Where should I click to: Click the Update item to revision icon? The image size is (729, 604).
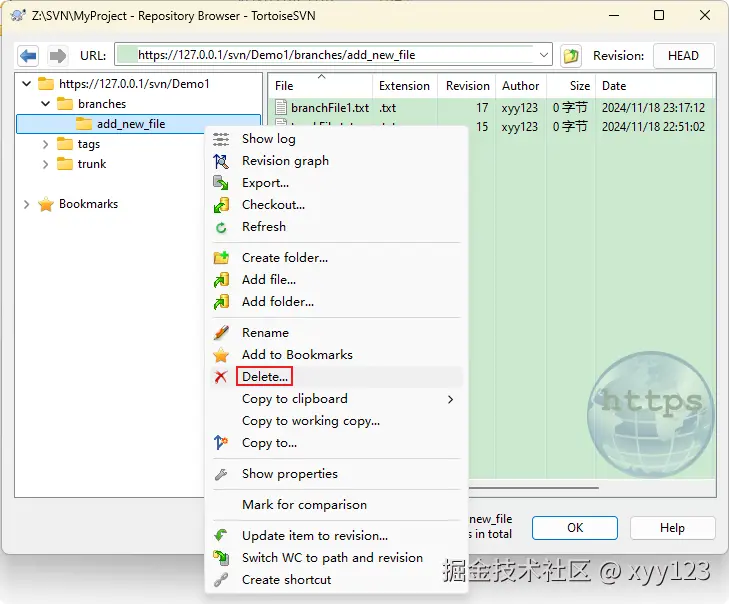click(x=221, y=536)
